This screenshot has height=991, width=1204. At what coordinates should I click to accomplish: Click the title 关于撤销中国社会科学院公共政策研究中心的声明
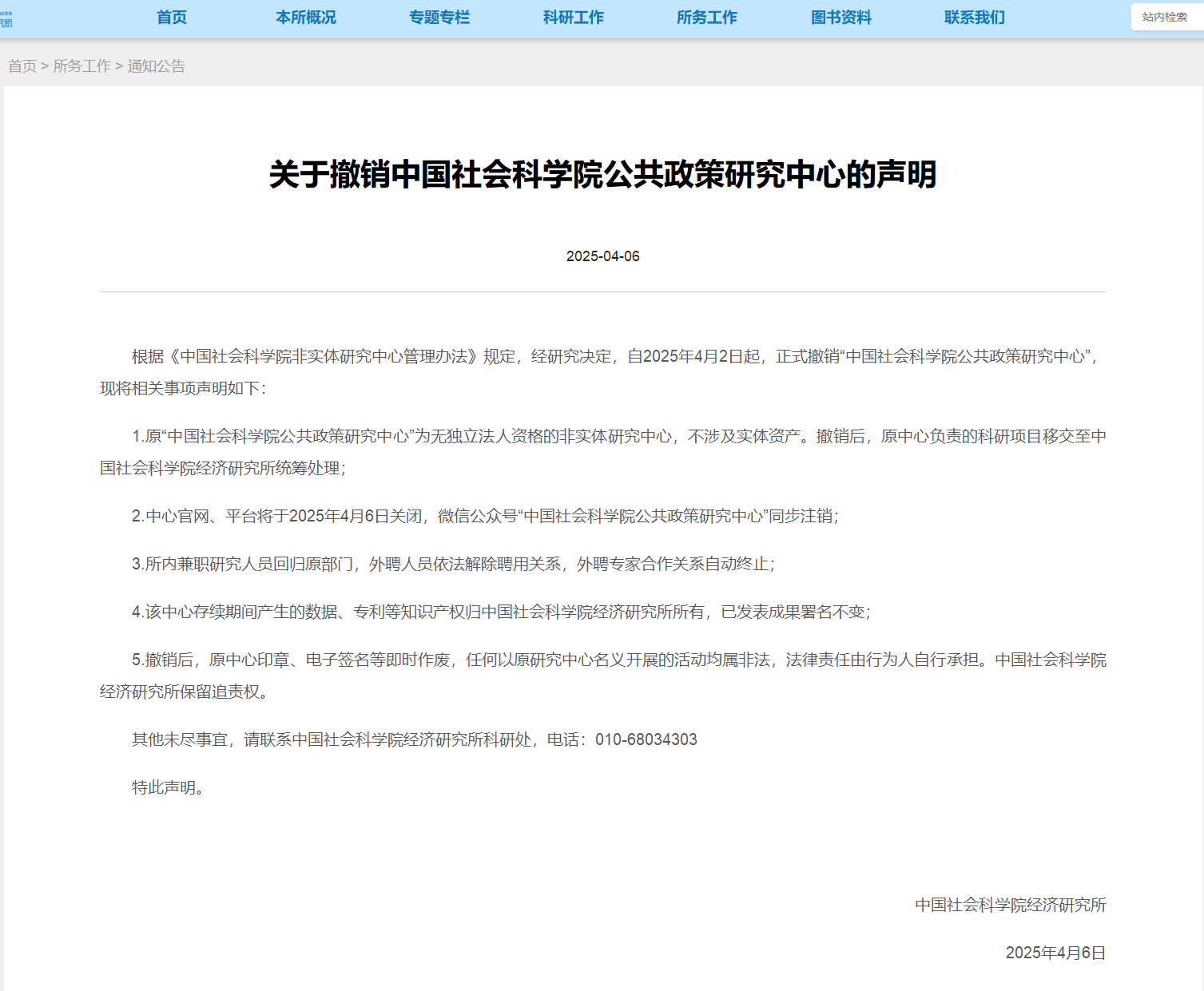602,174
